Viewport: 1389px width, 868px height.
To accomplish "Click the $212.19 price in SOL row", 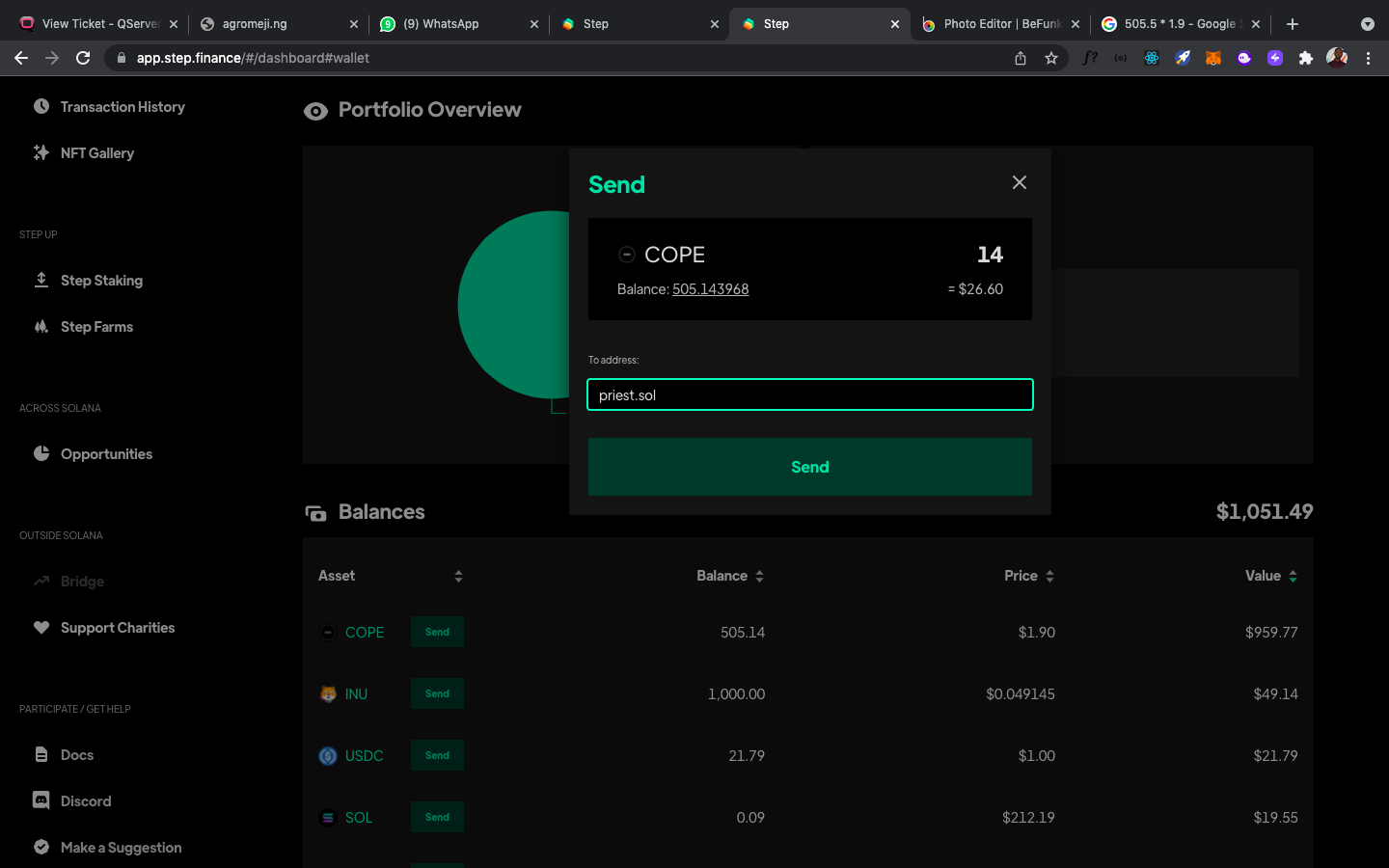I will (x=1028, y=818).
